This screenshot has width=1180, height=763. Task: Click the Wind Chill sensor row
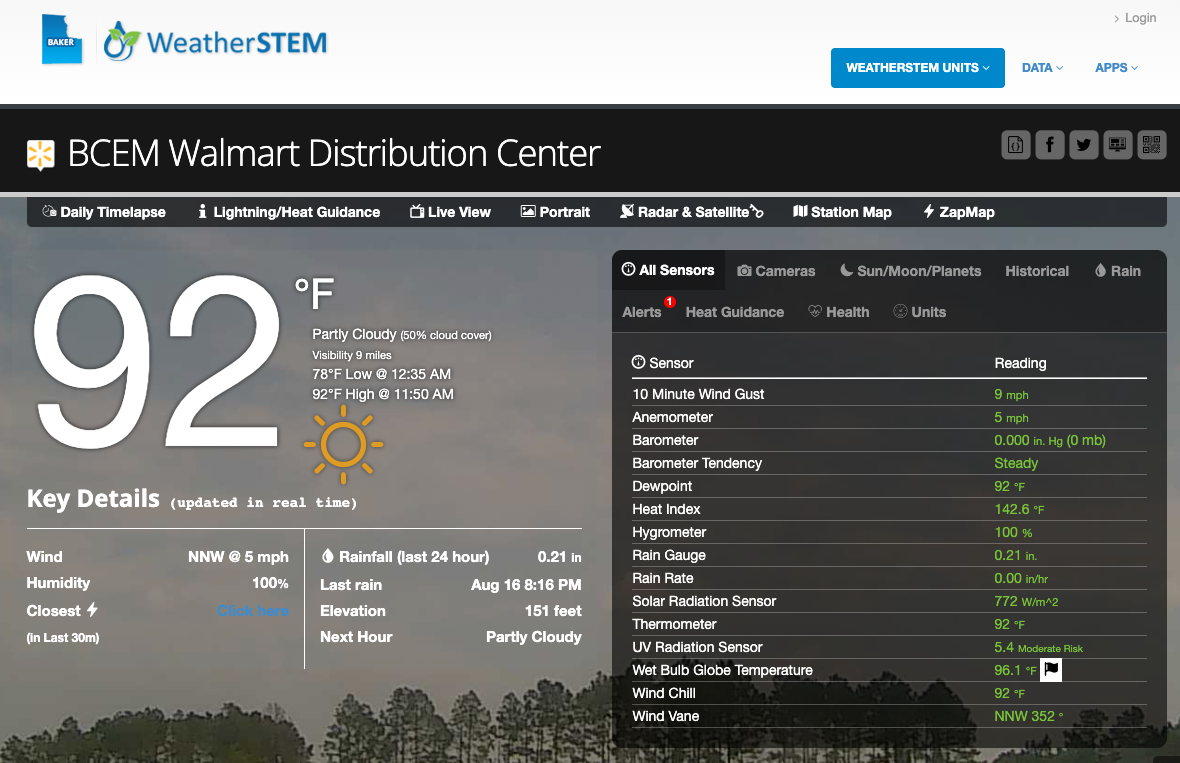coord(889,693)
